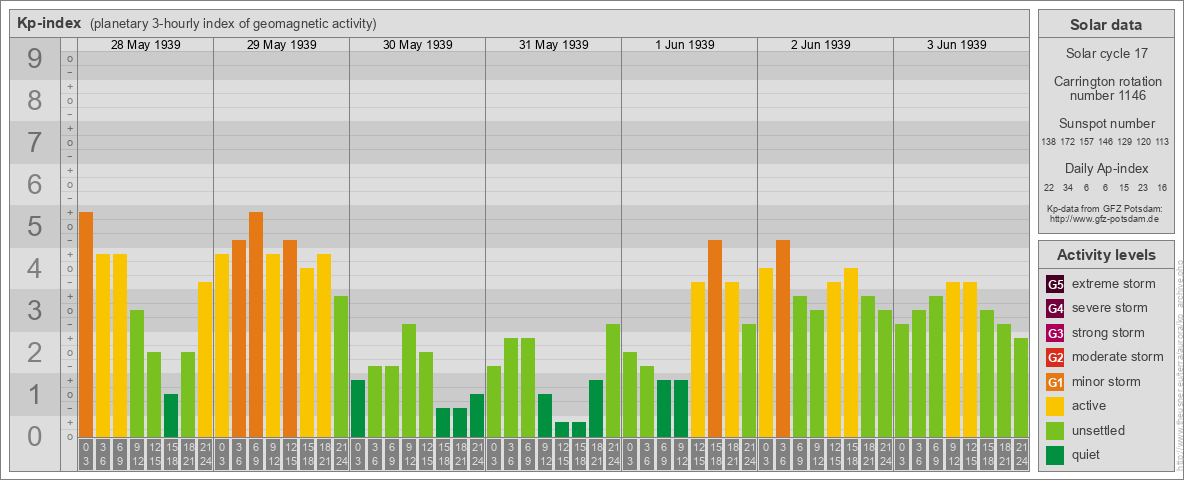1184x480 pixels.
Task: Click the G2 moderate storm legend icon
Action: point(1055,357)
